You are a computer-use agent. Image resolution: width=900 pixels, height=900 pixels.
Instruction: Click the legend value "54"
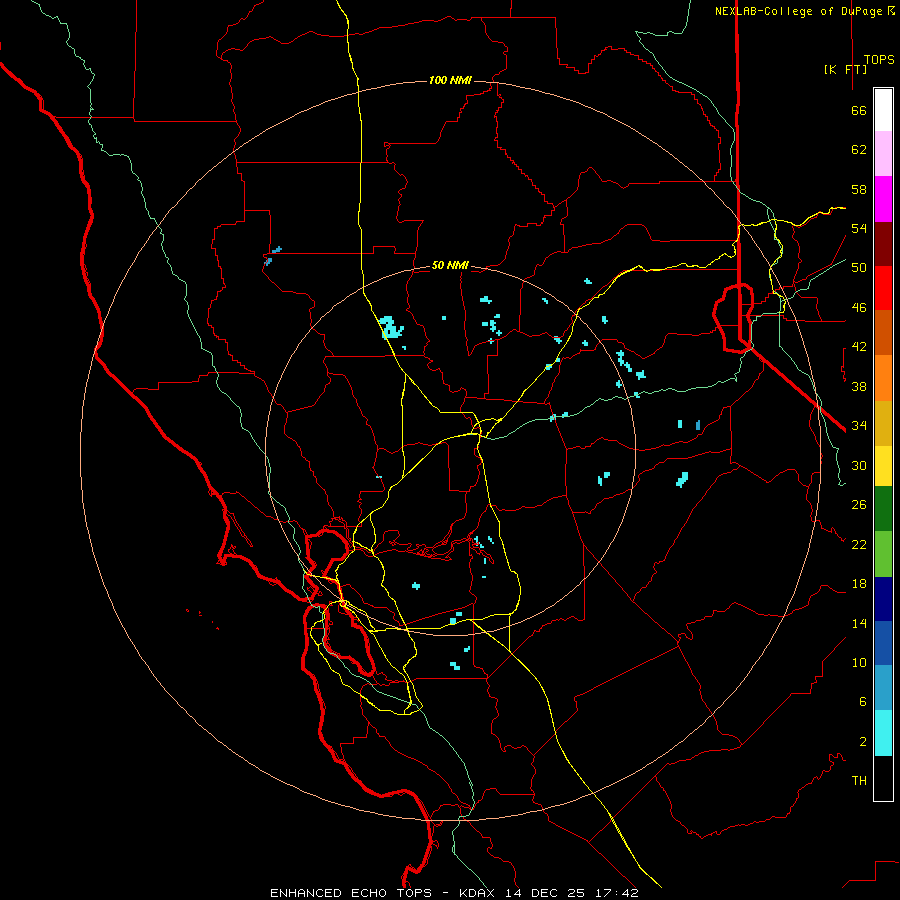click(859, 228)
